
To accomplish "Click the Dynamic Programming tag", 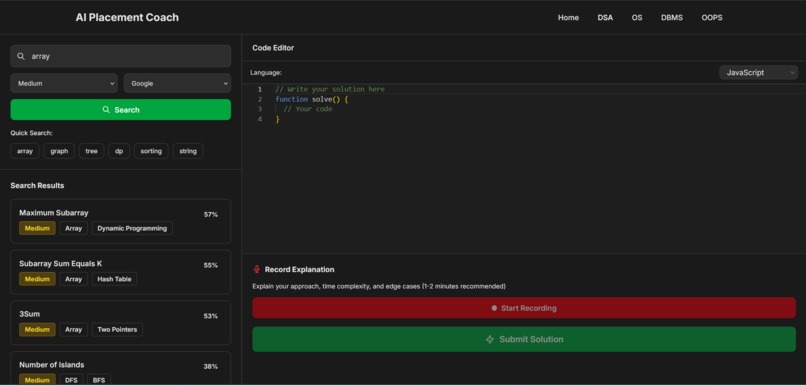I will [x=132, y=228].
